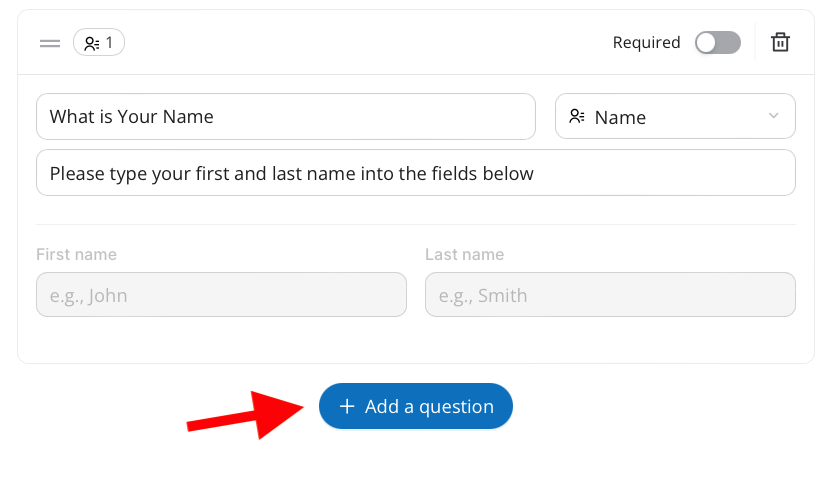This screenshot has width=831, height=496.
Task: Click the drag handle icon on the question card
Action: point(50,43)
